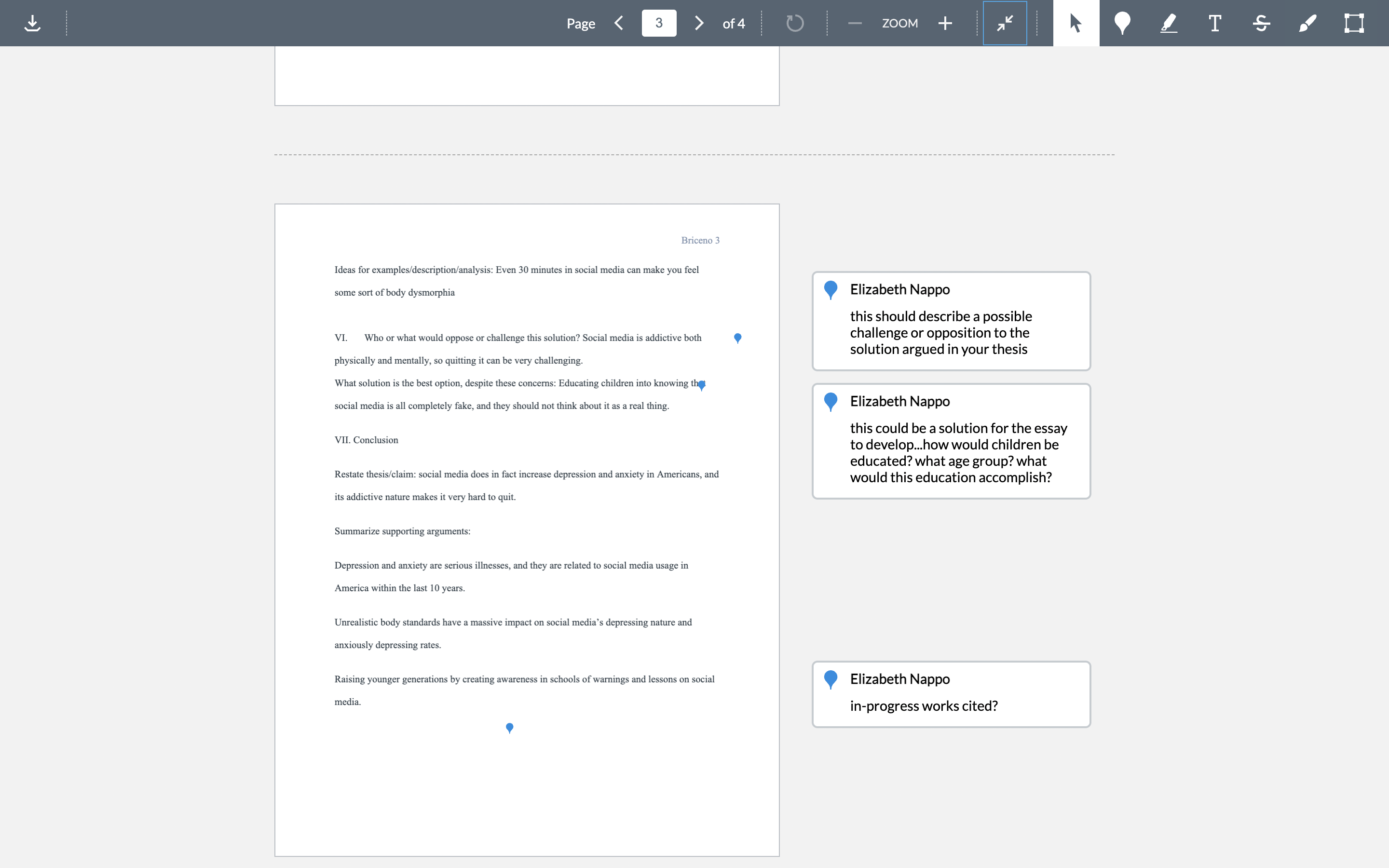Click the pin icon in the 'possible challenge' comment
Viewport: 1389px width, 868px height.
pyautogui.click(x=831, y=290)
